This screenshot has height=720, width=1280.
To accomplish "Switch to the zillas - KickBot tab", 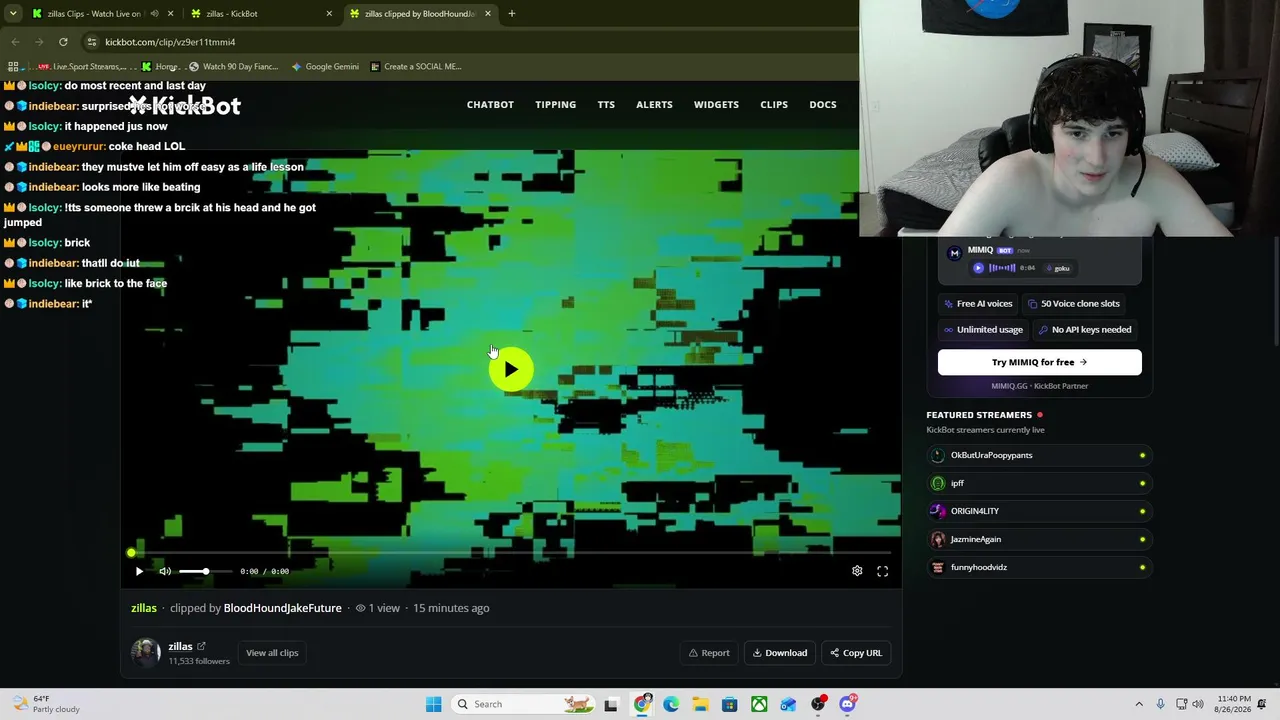I will [264, 14].
